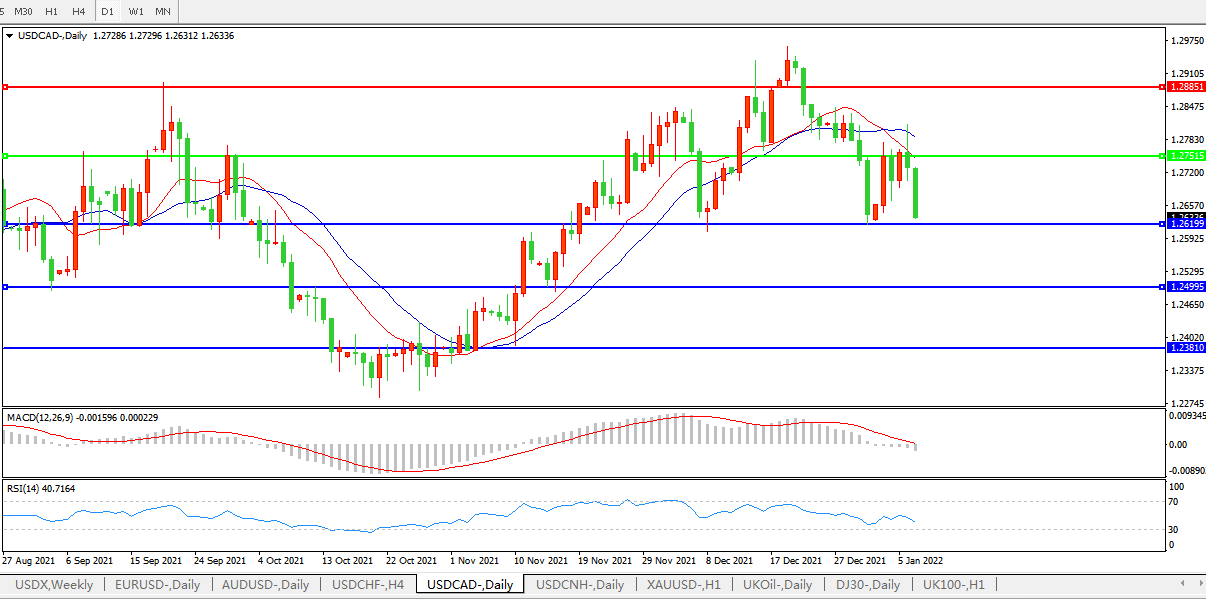Select red resistance line label 1.28851

click(x=1185, y=87)
